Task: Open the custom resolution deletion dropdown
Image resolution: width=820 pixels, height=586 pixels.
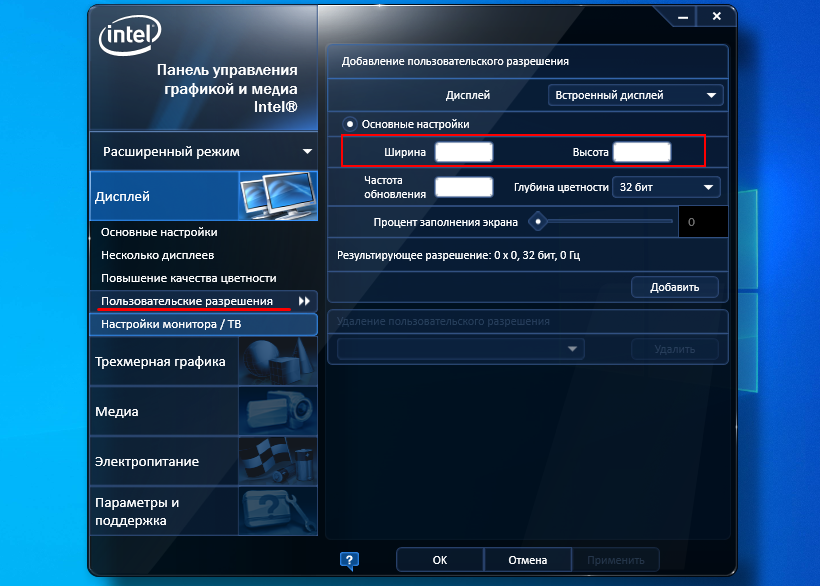Action: (x=461, y=349)
